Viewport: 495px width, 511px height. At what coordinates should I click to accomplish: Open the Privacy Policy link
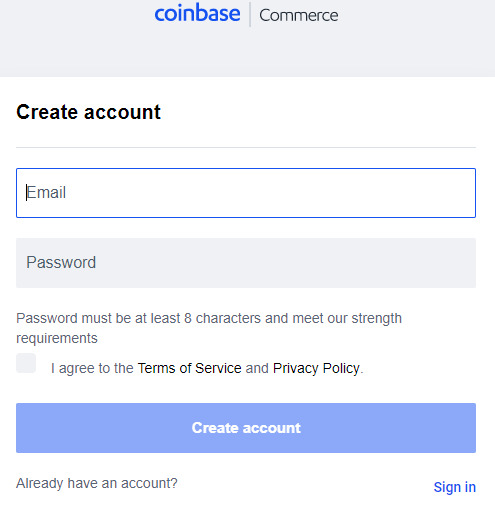pos(316,368)
